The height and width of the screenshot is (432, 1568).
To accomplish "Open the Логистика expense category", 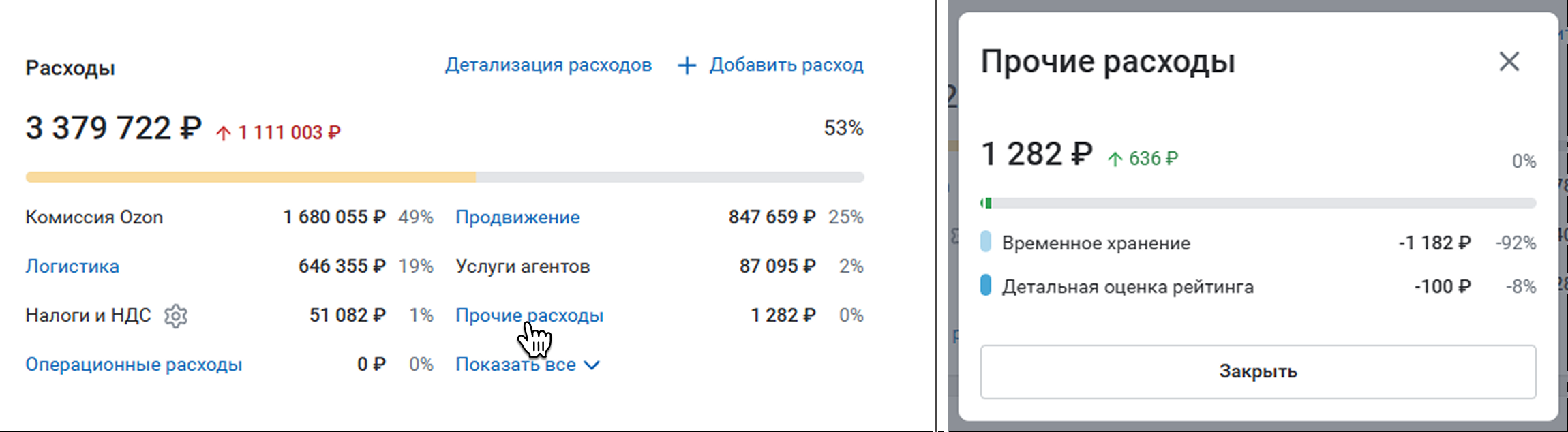I will [72, 266].
